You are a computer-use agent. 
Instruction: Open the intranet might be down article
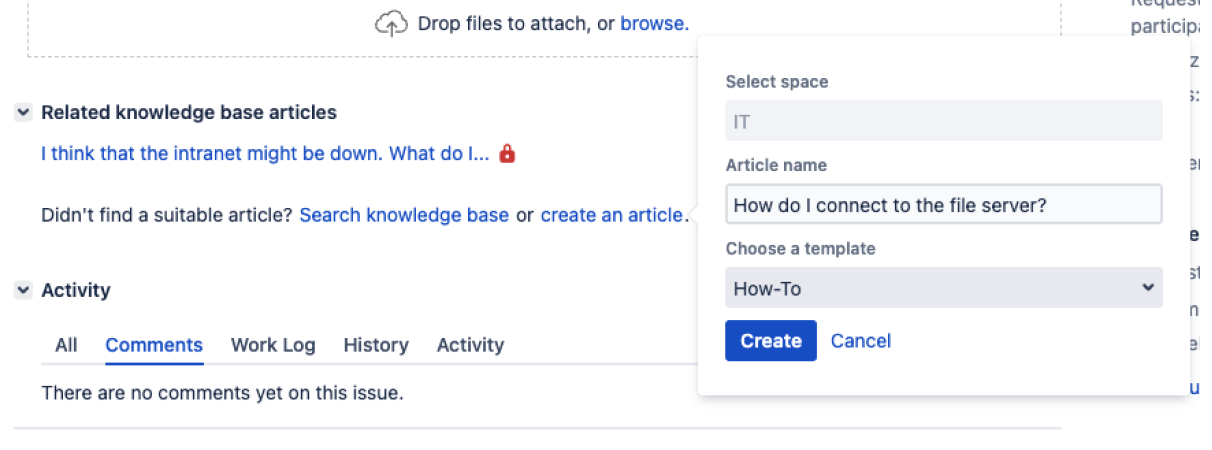(265, 154)
